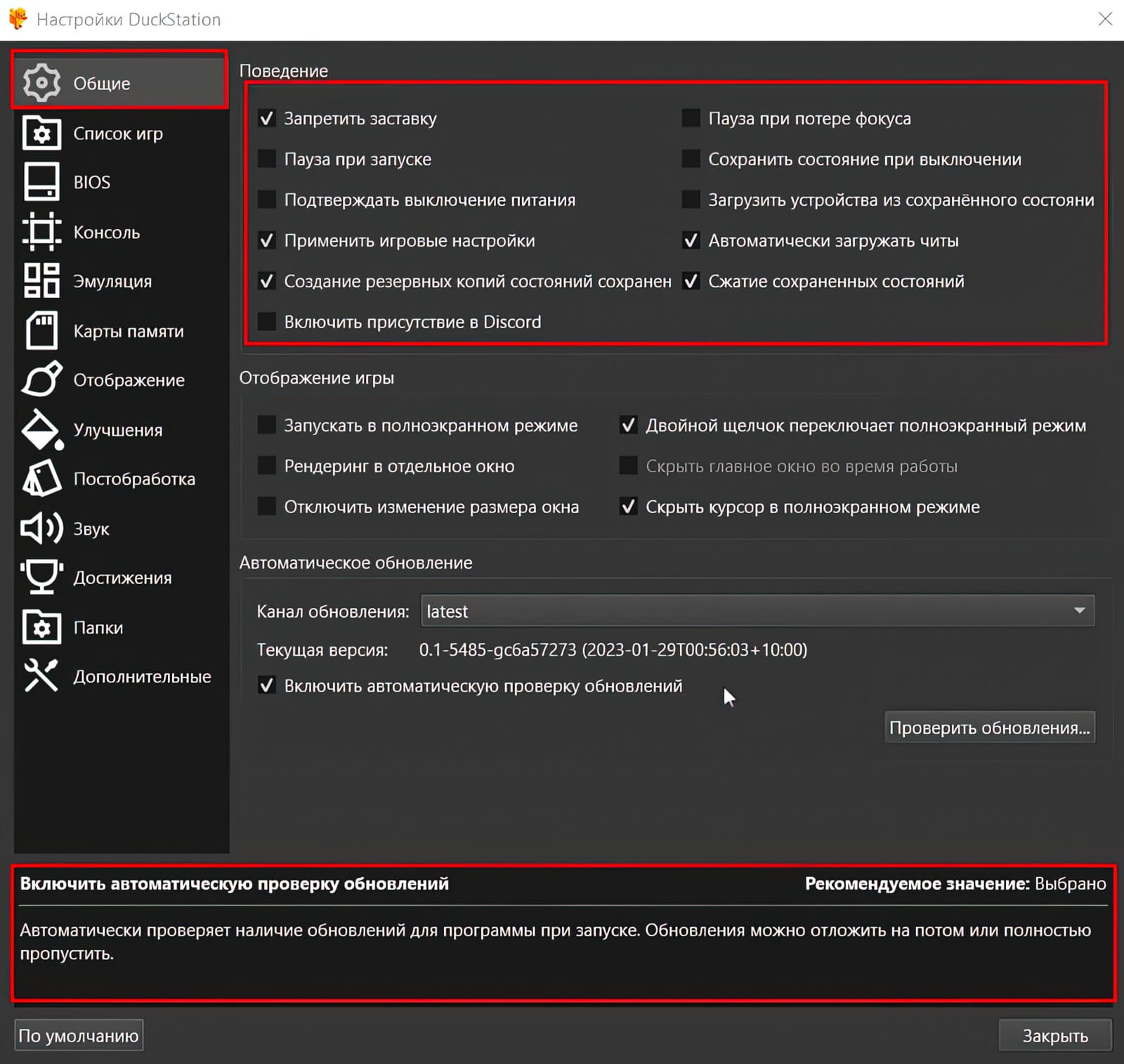The height and width of the screenshot is (1064, 1124).
Task: Open the Улучшения page
Action: coord(120,429)
